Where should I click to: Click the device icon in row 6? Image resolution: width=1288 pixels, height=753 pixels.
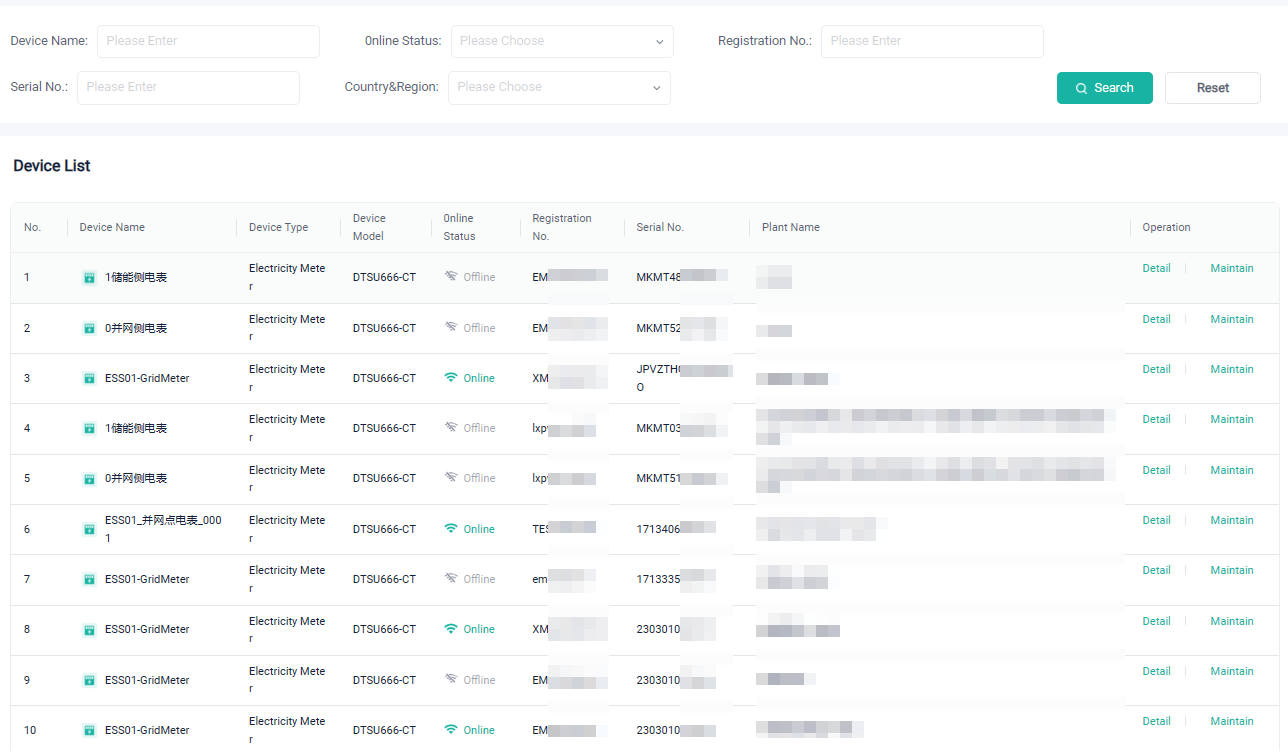tap(89, 529)
